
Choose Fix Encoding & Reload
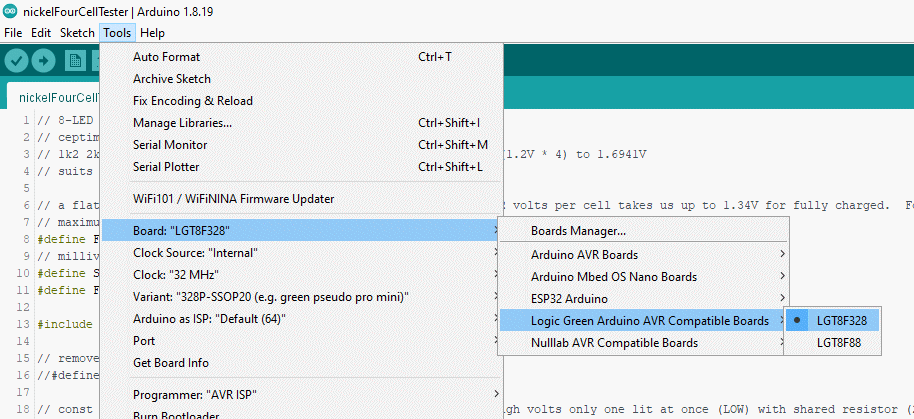pos(302,101)
